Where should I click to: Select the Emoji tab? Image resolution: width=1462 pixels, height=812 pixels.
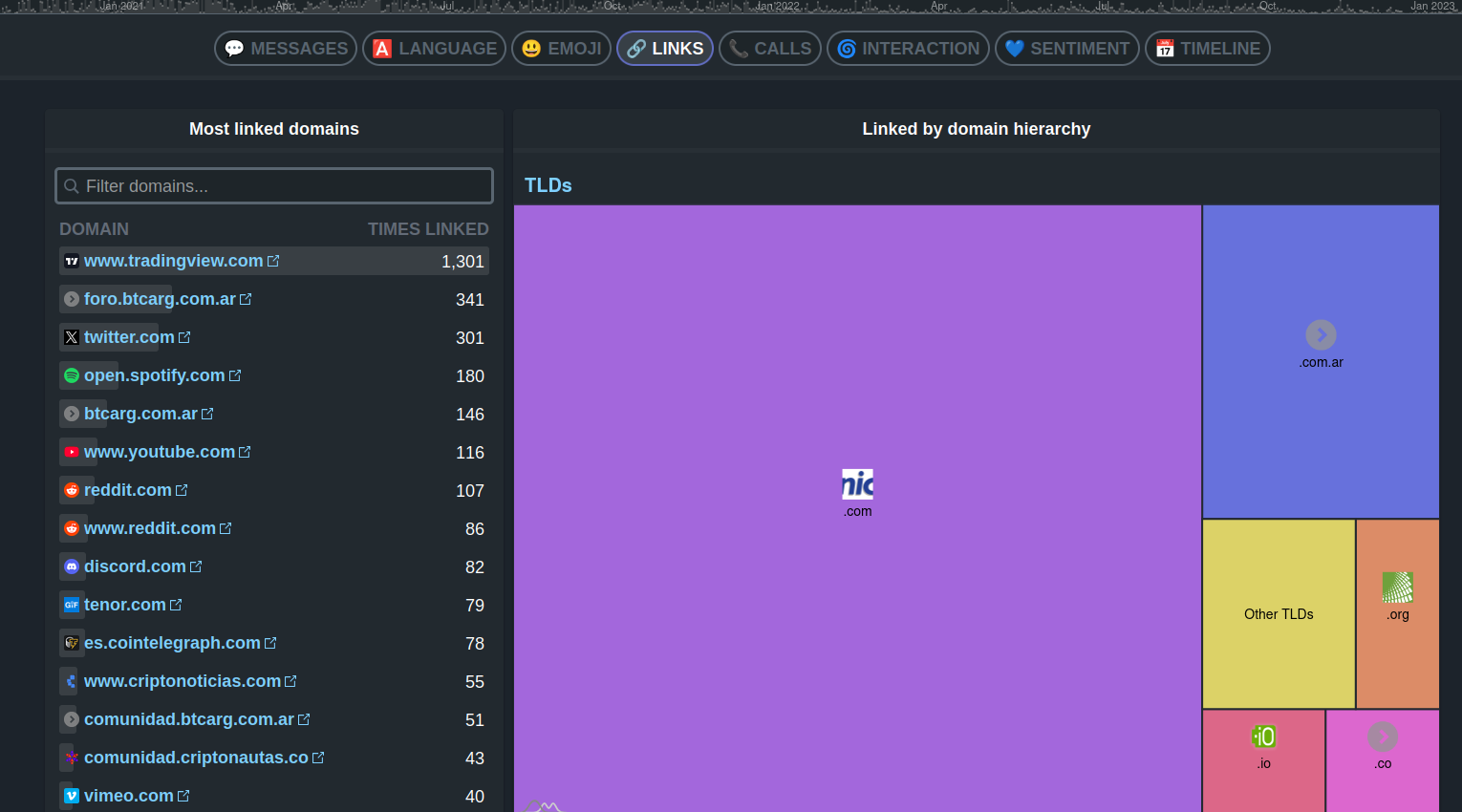561,49
